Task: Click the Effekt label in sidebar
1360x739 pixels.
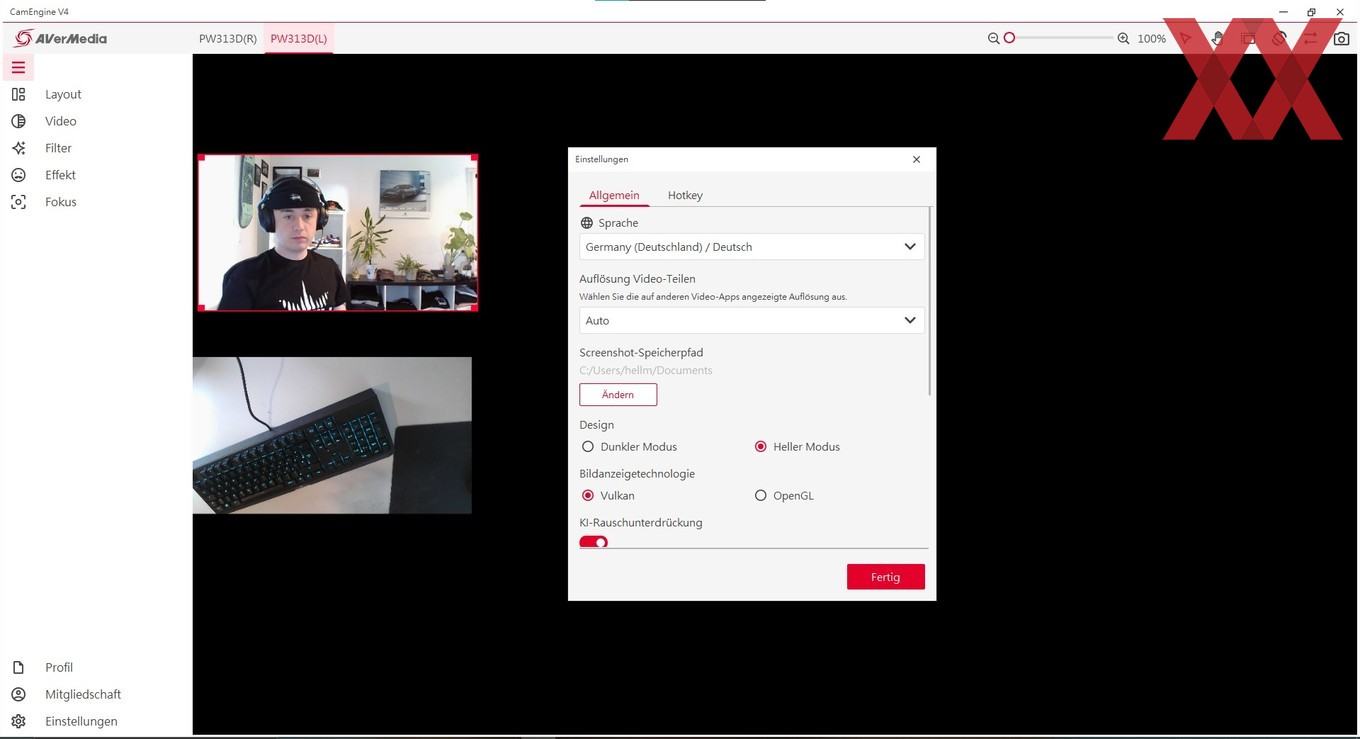Action: [60, 175]
